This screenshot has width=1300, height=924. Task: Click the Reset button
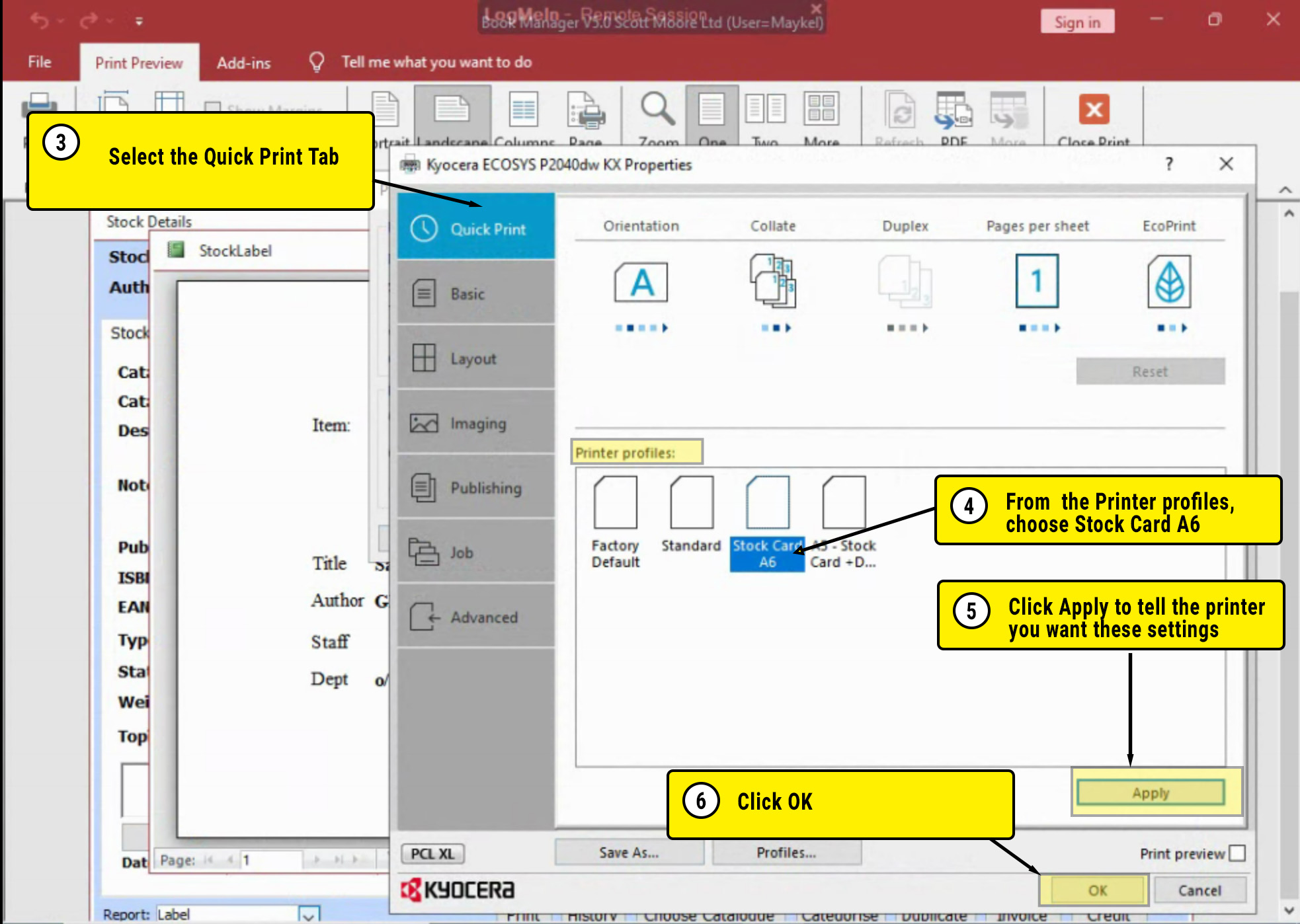1150,371
